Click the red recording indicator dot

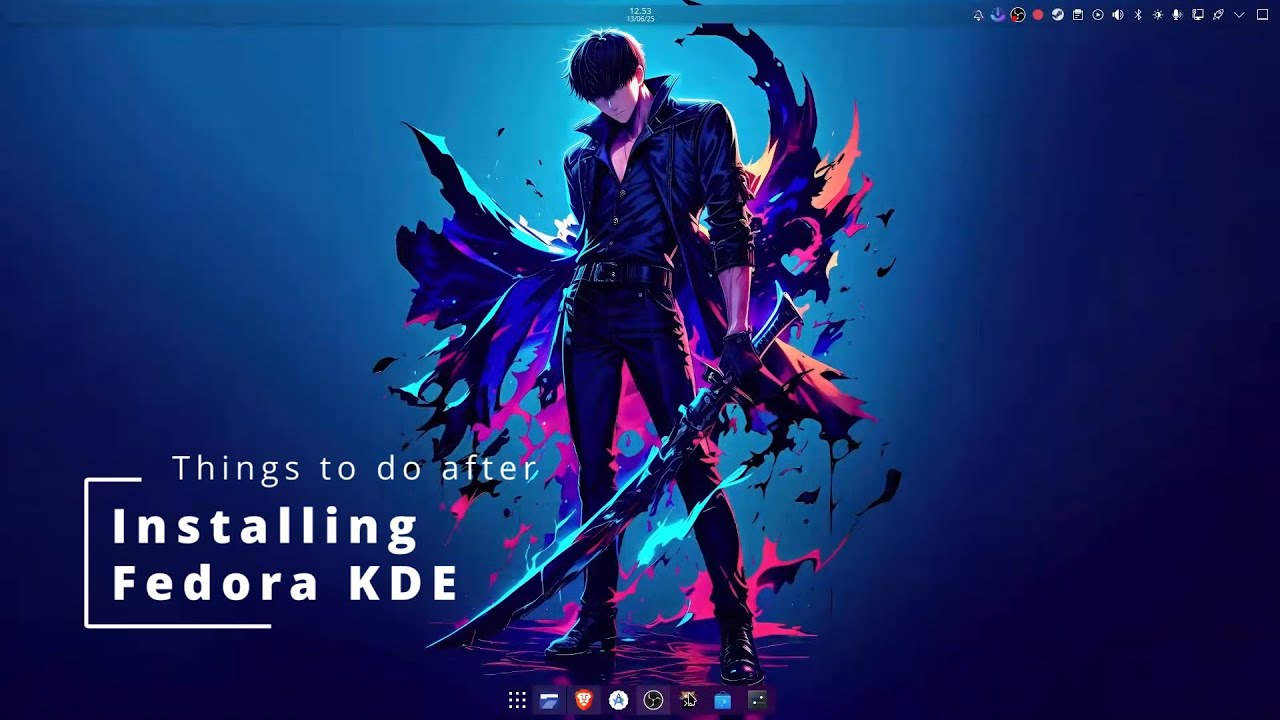pos(1038,15)
